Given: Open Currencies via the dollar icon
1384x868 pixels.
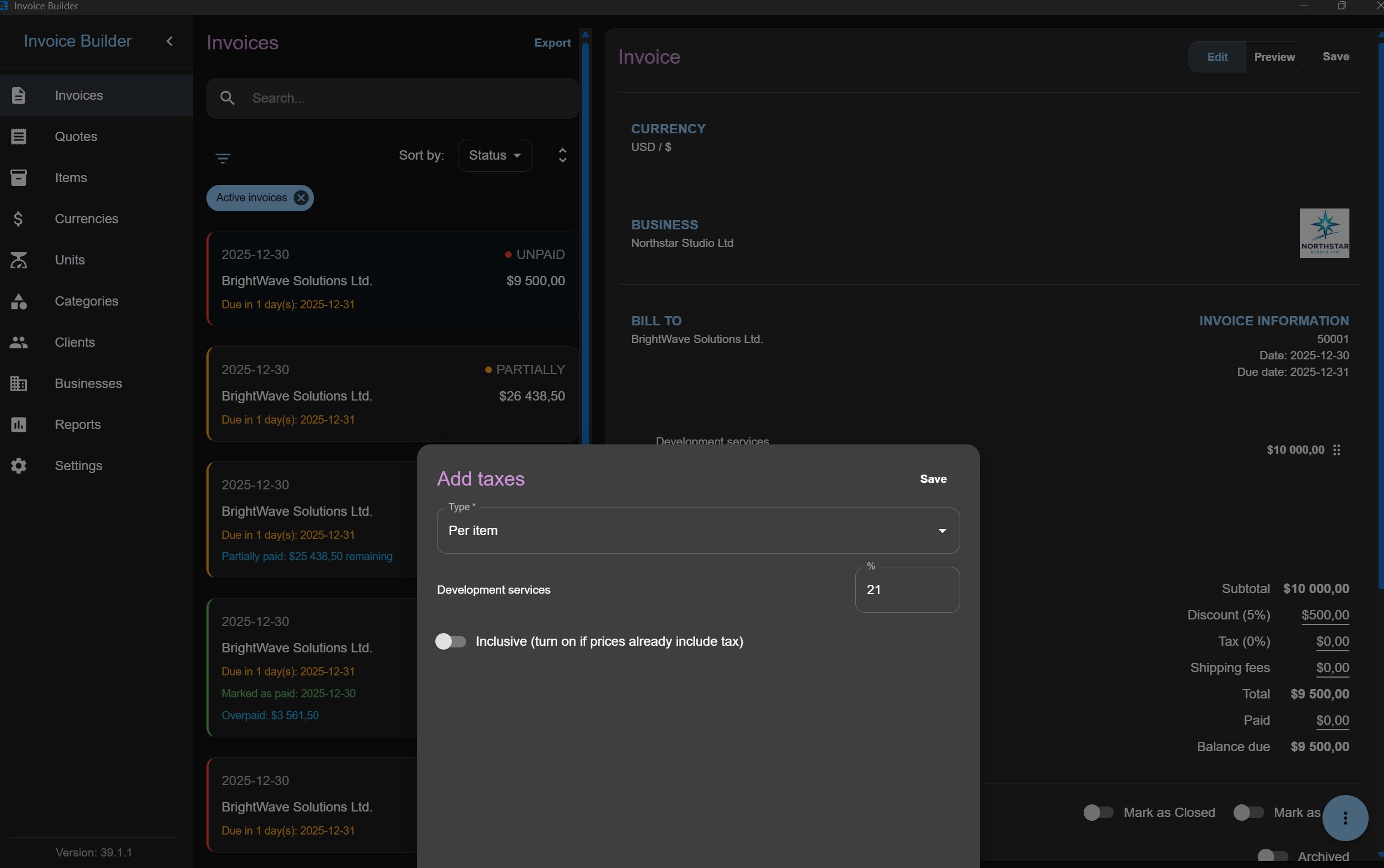Looking at the screenshot, I should (18, 219).
